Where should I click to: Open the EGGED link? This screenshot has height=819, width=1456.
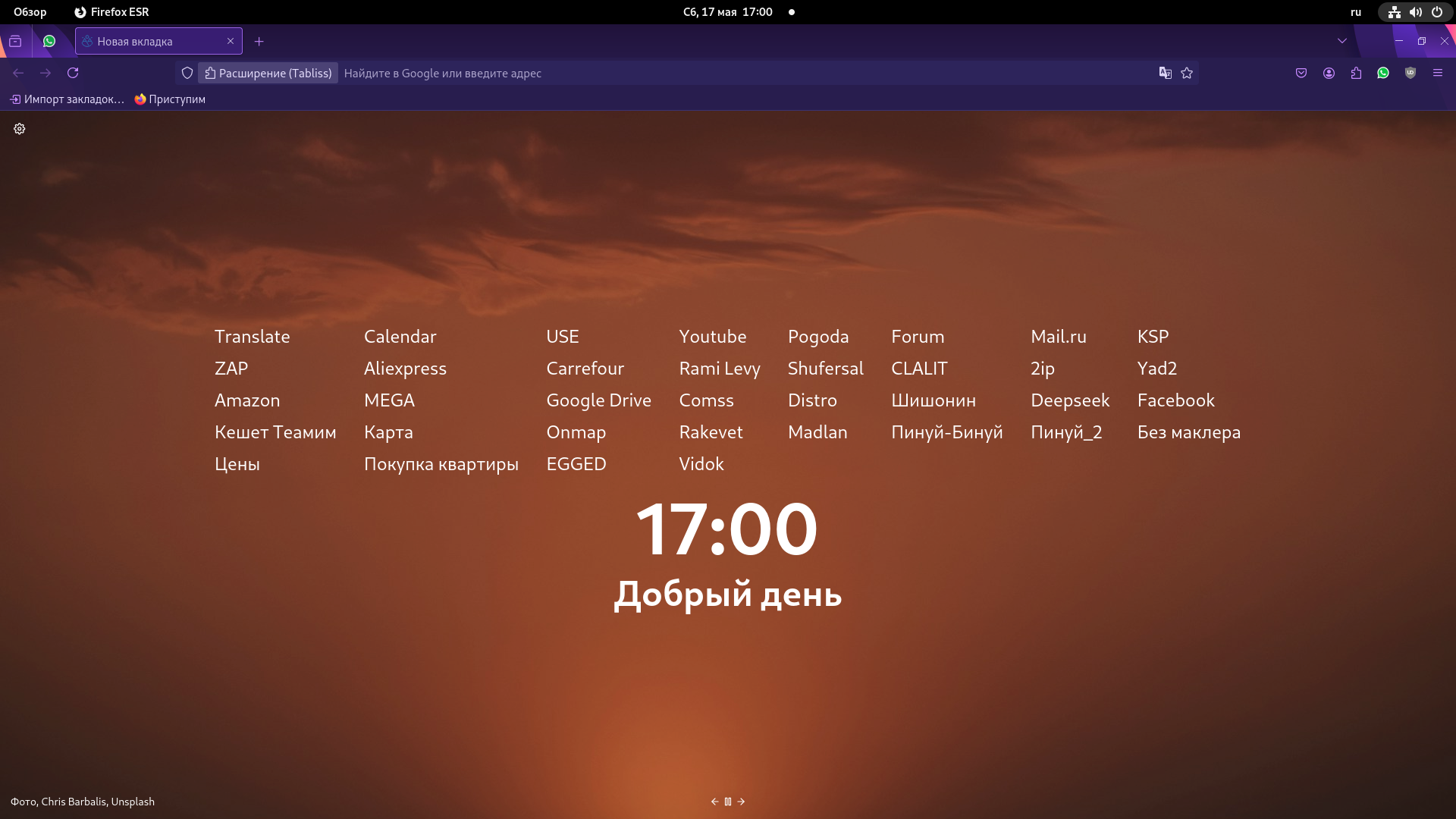click(576, 464)
